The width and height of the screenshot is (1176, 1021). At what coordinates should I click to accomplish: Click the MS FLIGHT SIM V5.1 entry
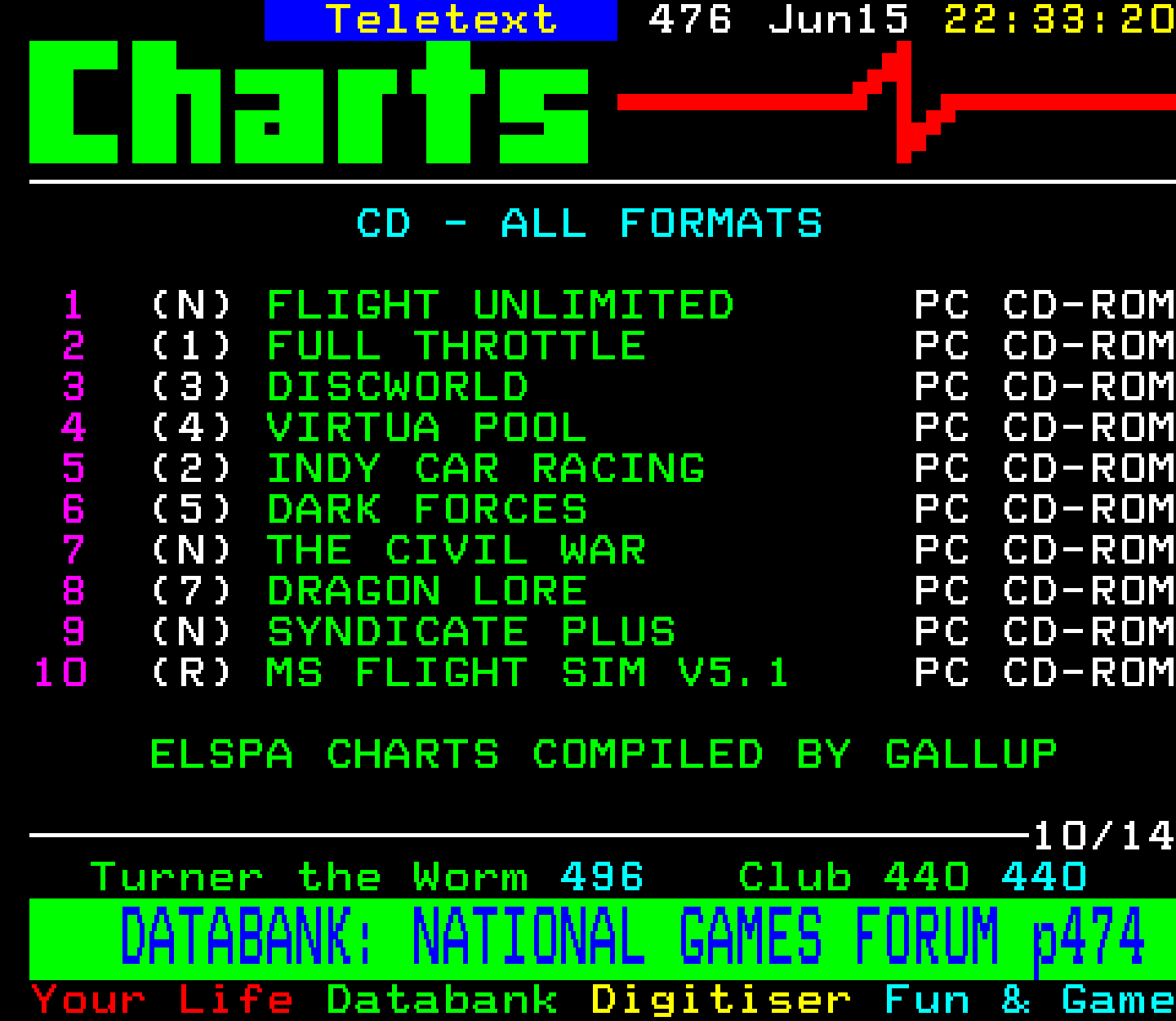click(528, 673)
